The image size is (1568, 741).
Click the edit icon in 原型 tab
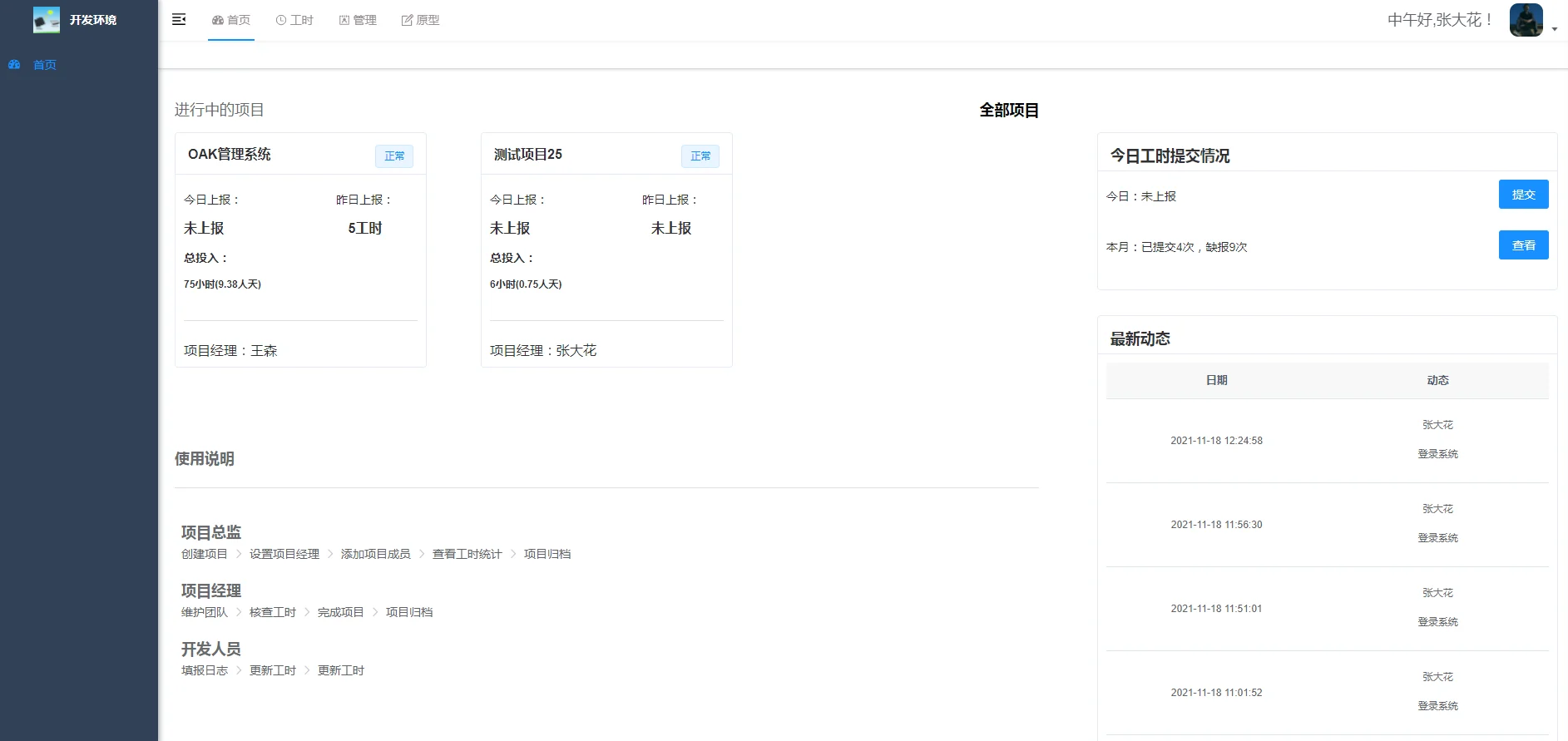click(x=407, y=20)
